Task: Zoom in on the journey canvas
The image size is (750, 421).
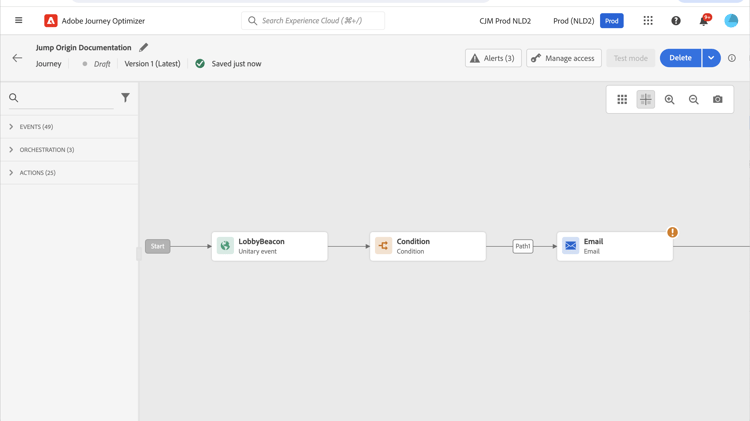Action: click(670, 100)
